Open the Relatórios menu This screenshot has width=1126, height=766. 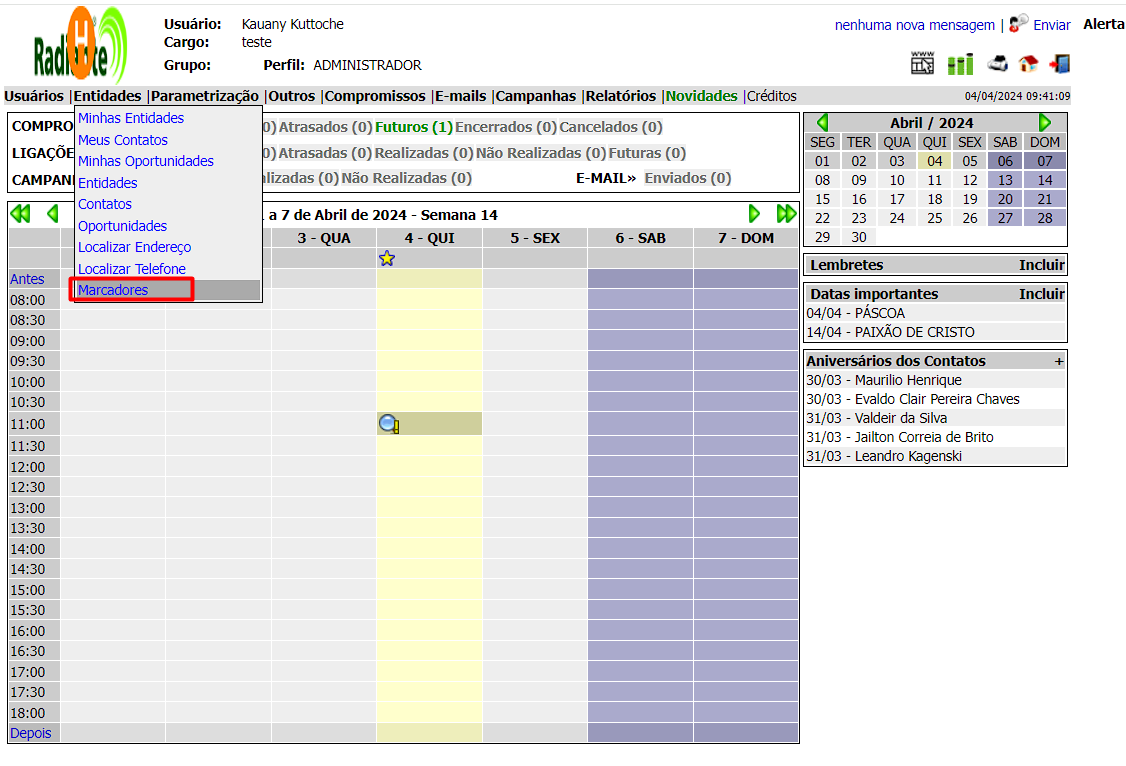click(x=620, y=96)
